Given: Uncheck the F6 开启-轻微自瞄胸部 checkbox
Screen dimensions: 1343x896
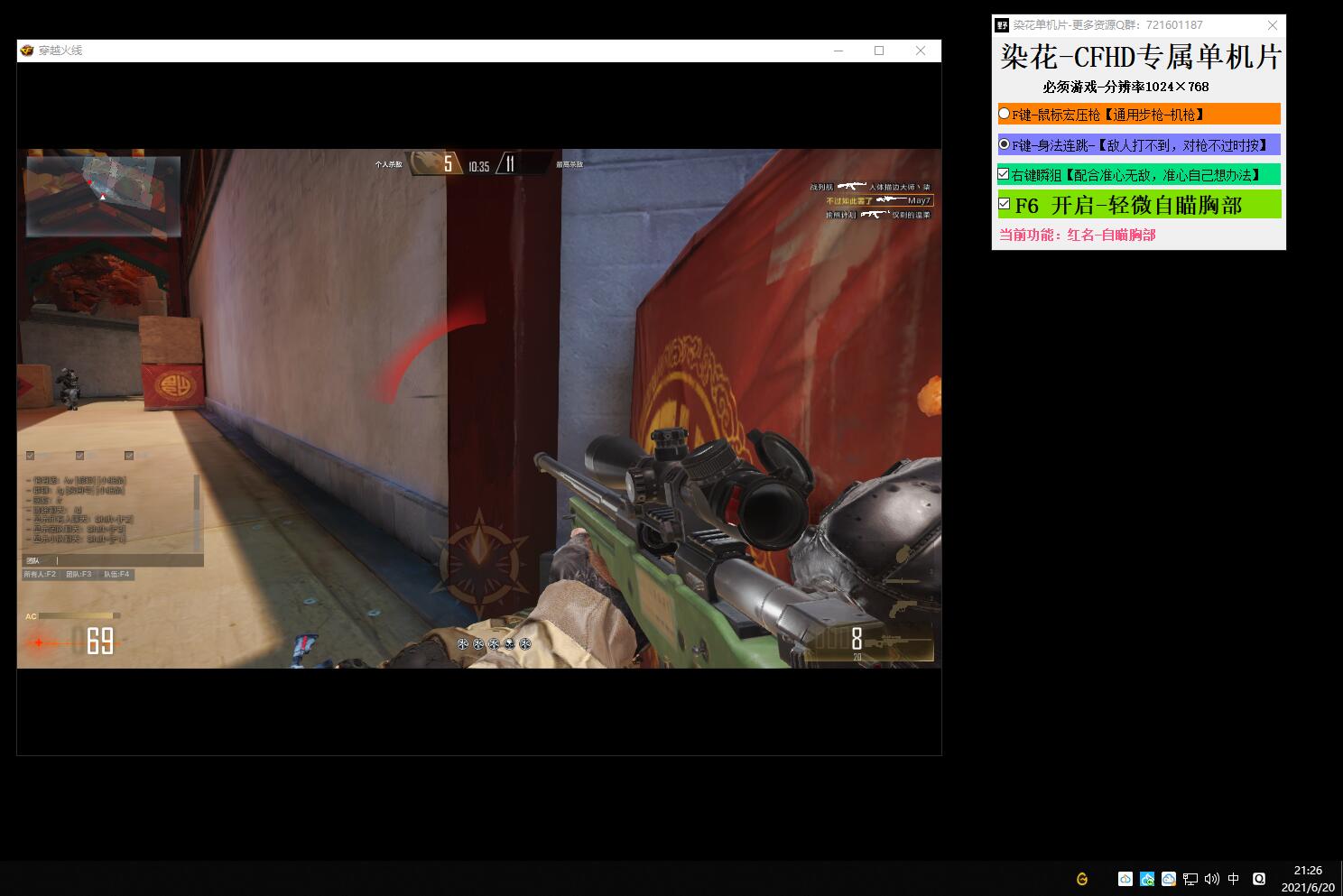Looking at the screenshot, I should point(1005,205).
